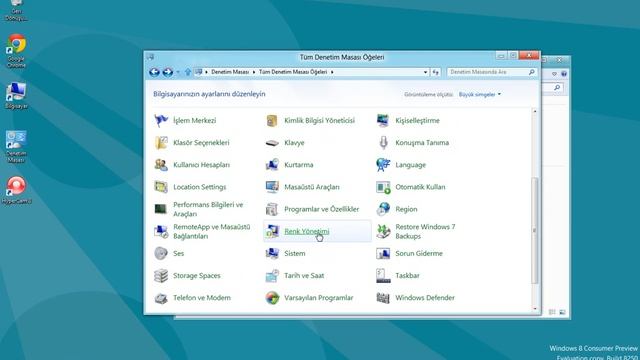Viewport: 640px width, 360px height.
Task: Expand the address bar history dropdown
Action: (425, 72)
